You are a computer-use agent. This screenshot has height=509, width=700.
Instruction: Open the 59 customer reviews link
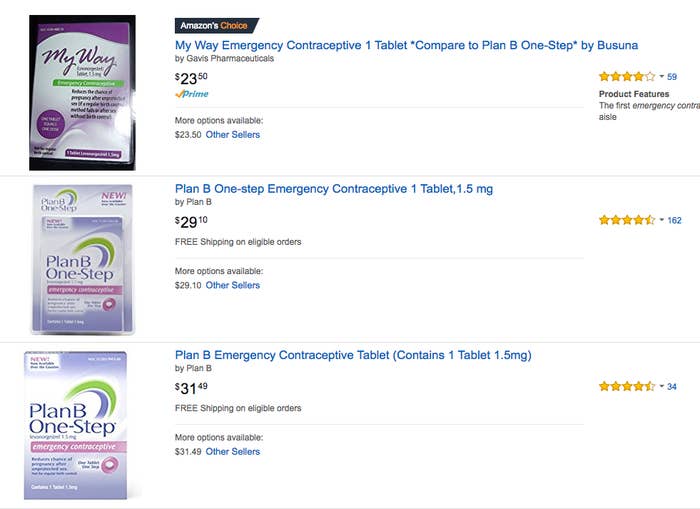coord(672,77)
